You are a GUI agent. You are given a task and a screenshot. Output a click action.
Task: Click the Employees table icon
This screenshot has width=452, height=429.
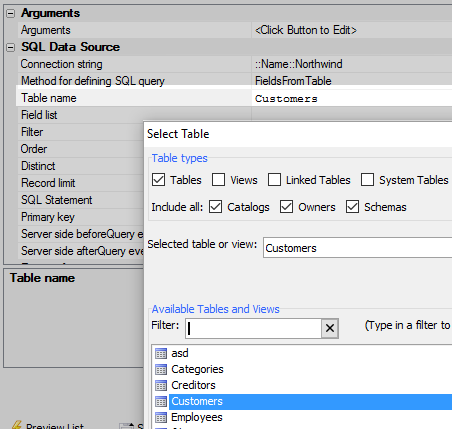point(161,417)
